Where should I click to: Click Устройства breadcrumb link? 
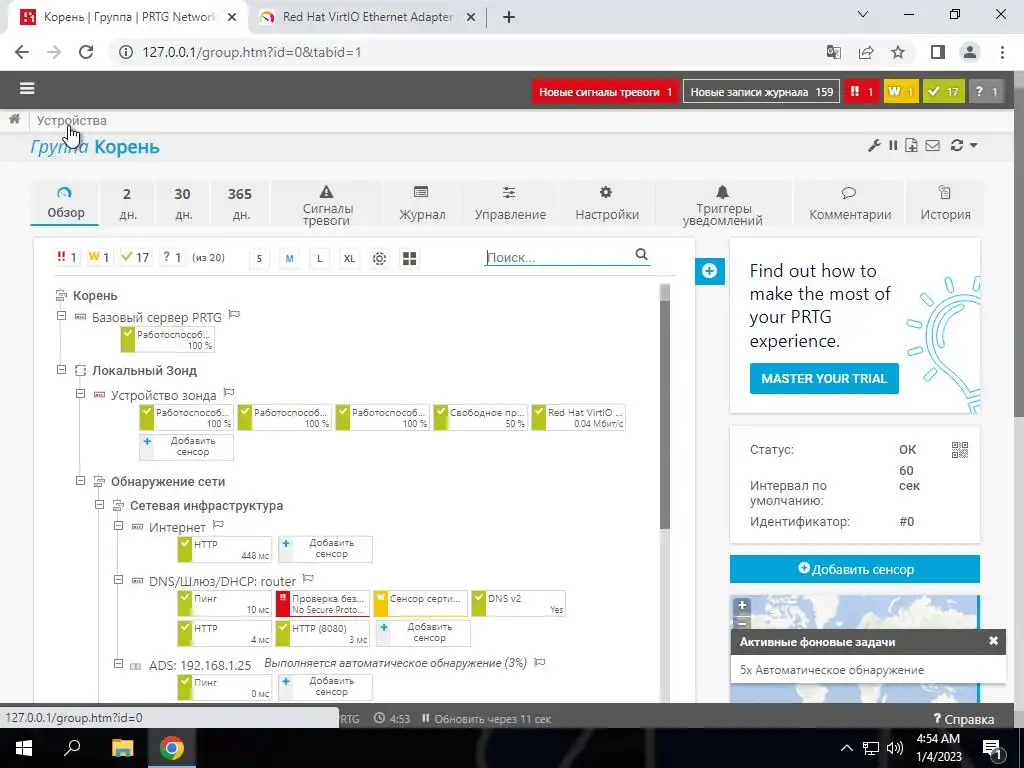pos(71,120)
